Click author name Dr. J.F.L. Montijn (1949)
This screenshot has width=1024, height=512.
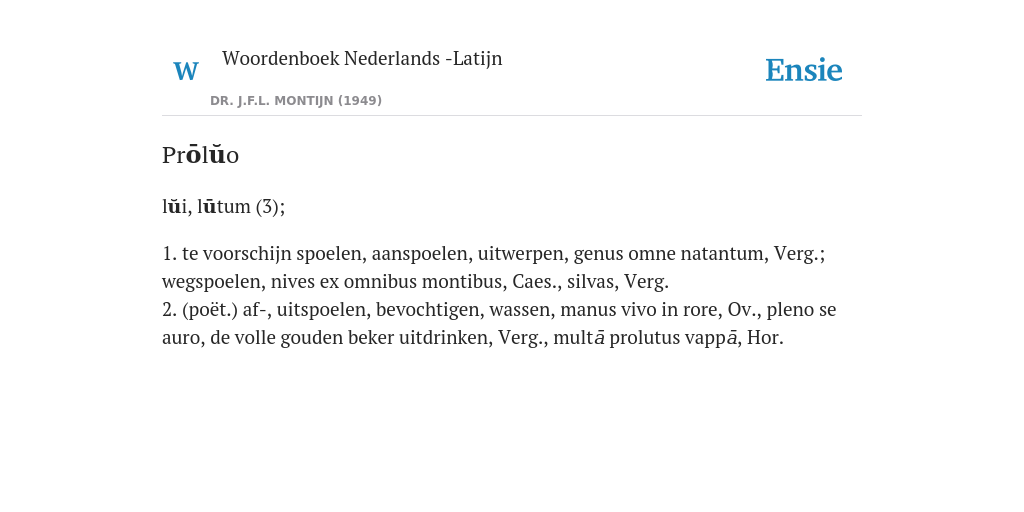296,101
